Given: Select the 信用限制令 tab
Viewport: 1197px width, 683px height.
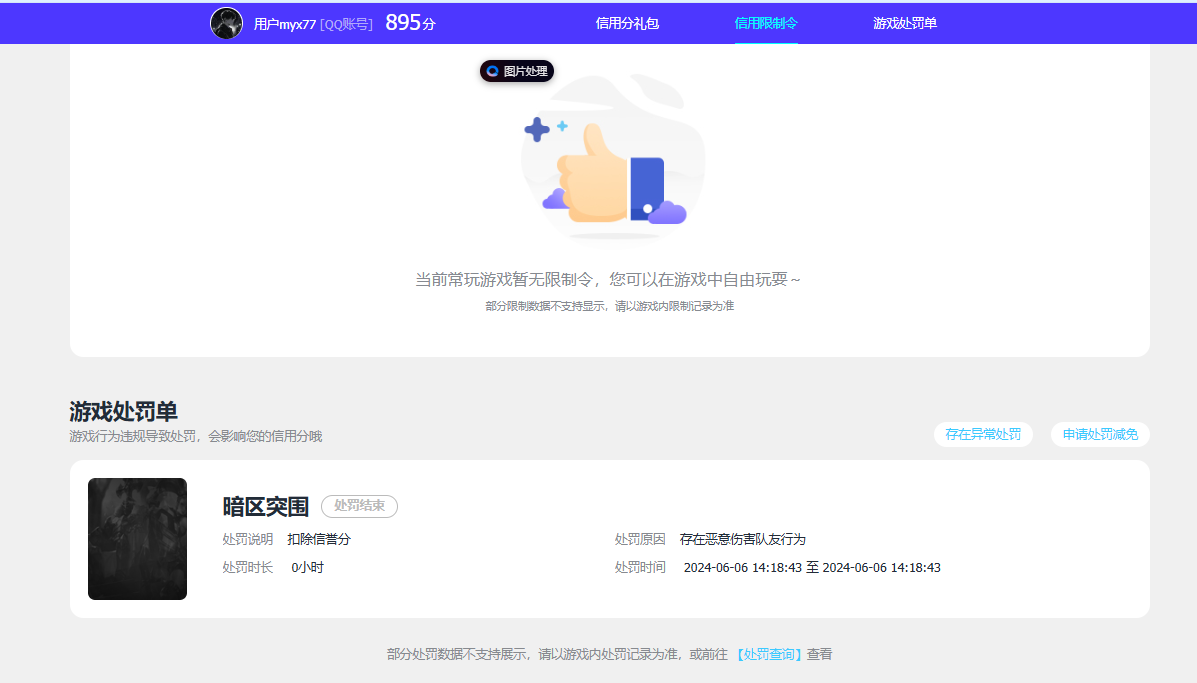Looking at the screenshot, I should point(766,24).
